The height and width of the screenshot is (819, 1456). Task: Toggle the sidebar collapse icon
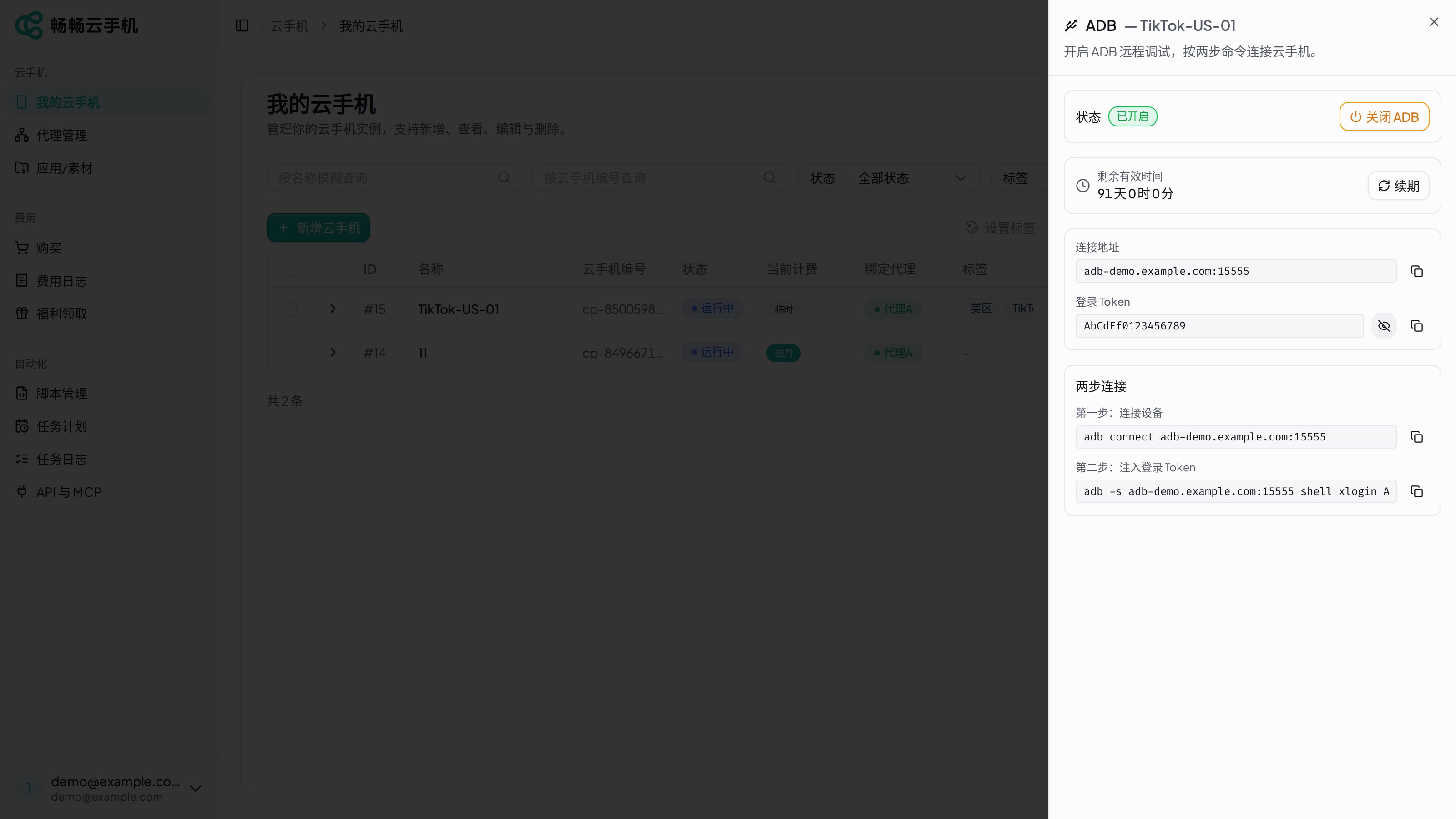click(242, 26)
